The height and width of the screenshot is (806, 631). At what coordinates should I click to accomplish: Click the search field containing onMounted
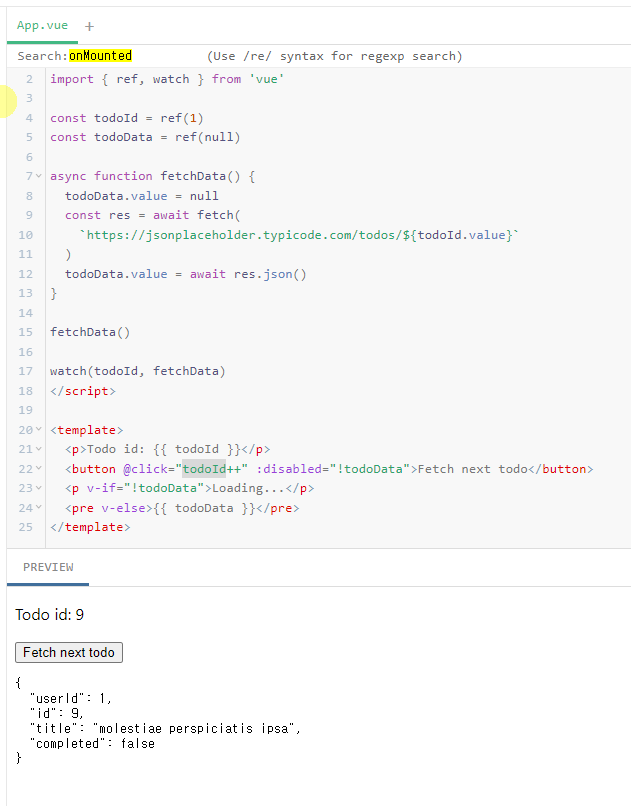coord(100,56)
